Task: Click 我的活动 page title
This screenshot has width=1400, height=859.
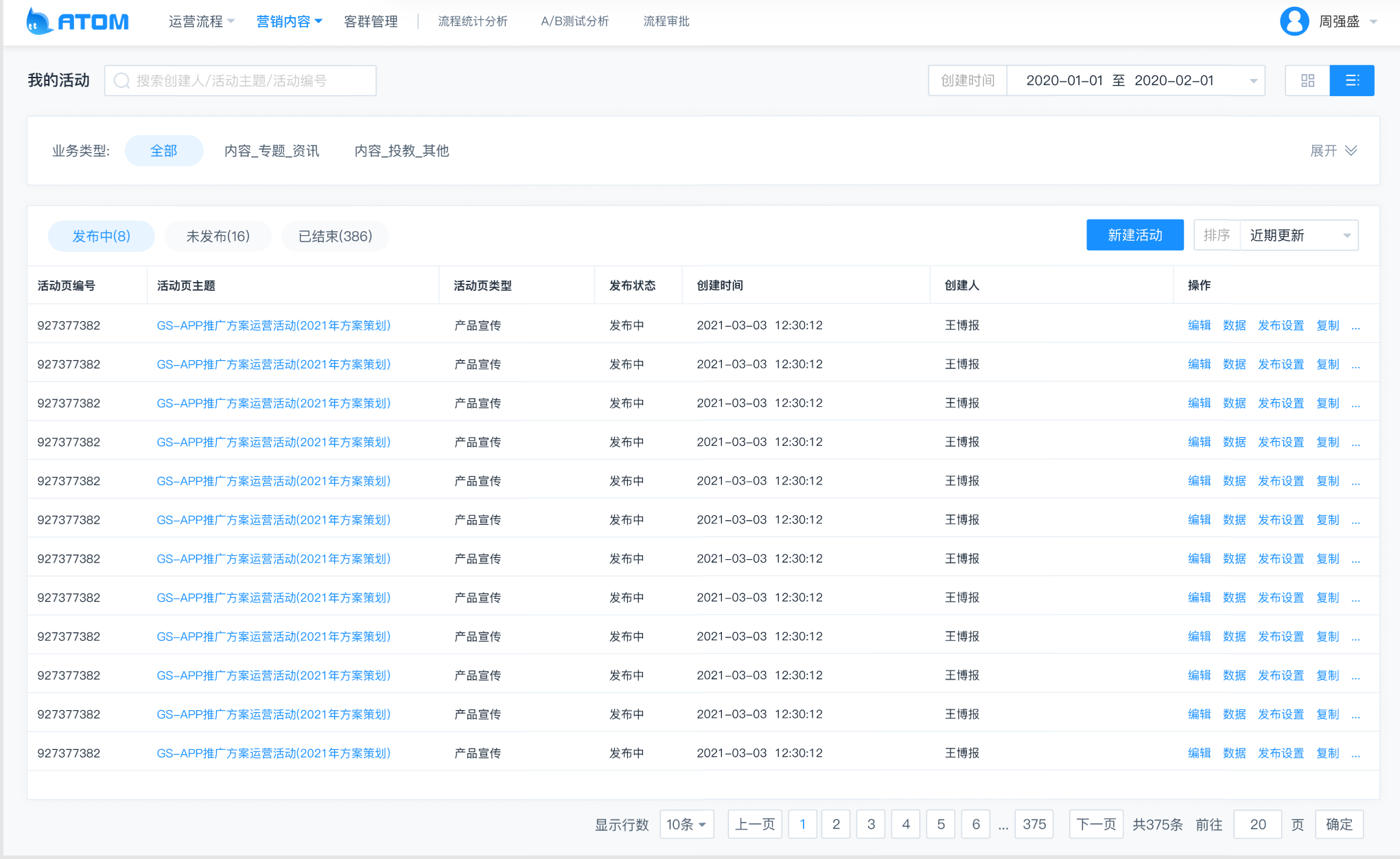Action: click(x=58, y=80)
